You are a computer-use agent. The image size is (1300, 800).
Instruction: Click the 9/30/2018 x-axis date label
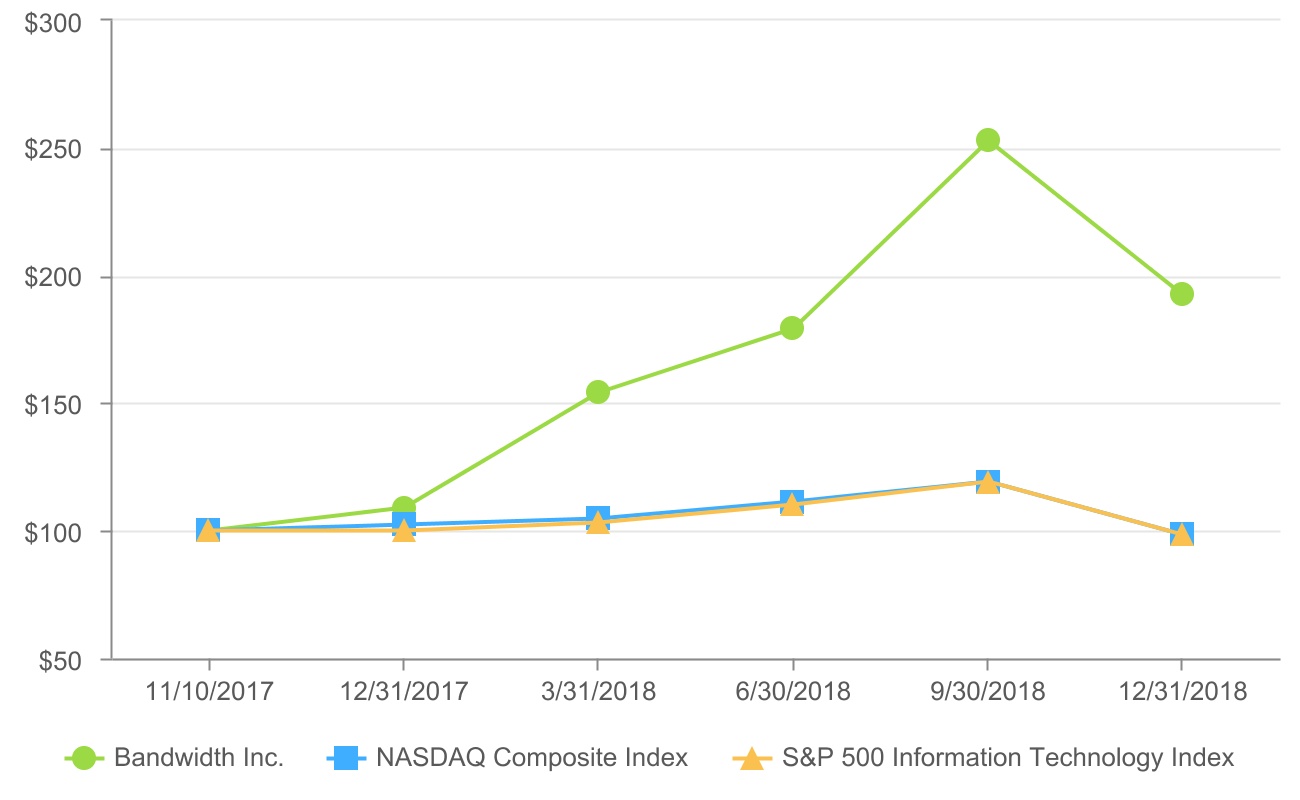click(988, 692)
